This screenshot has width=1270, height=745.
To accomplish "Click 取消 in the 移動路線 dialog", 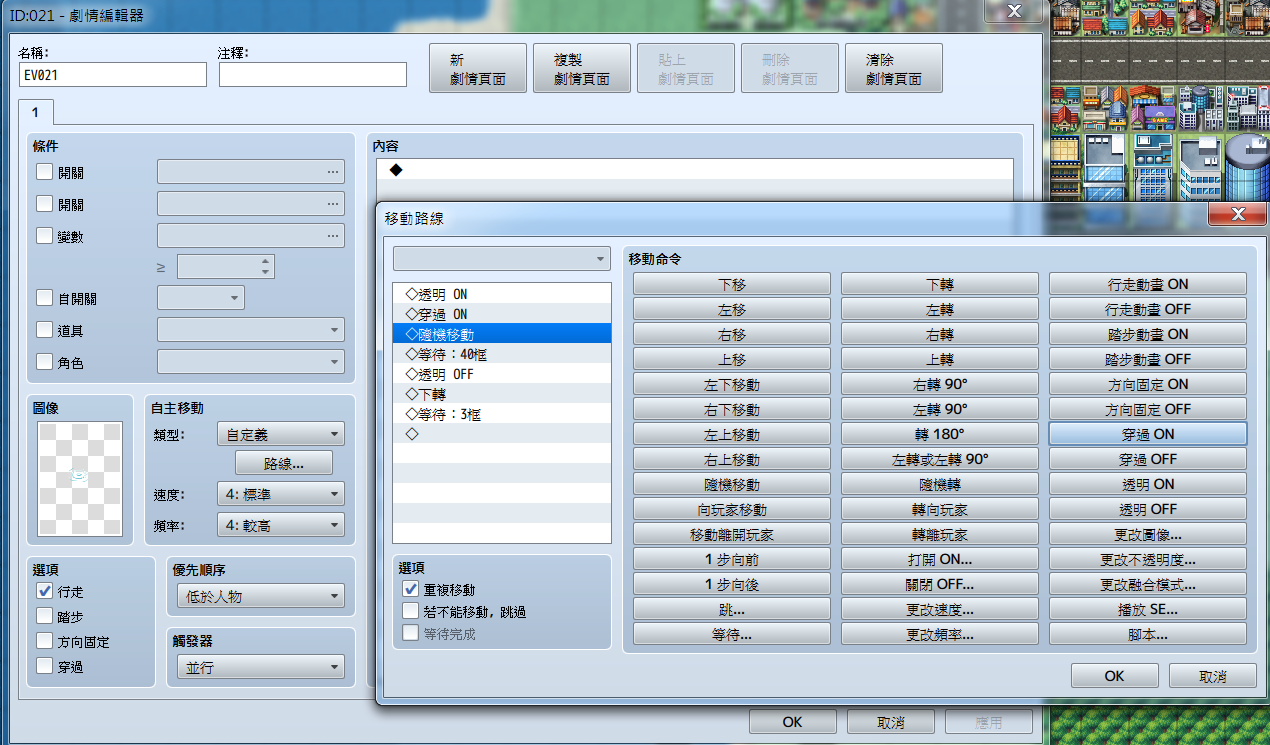I will pyautogui.click(x=1213, y=676).
